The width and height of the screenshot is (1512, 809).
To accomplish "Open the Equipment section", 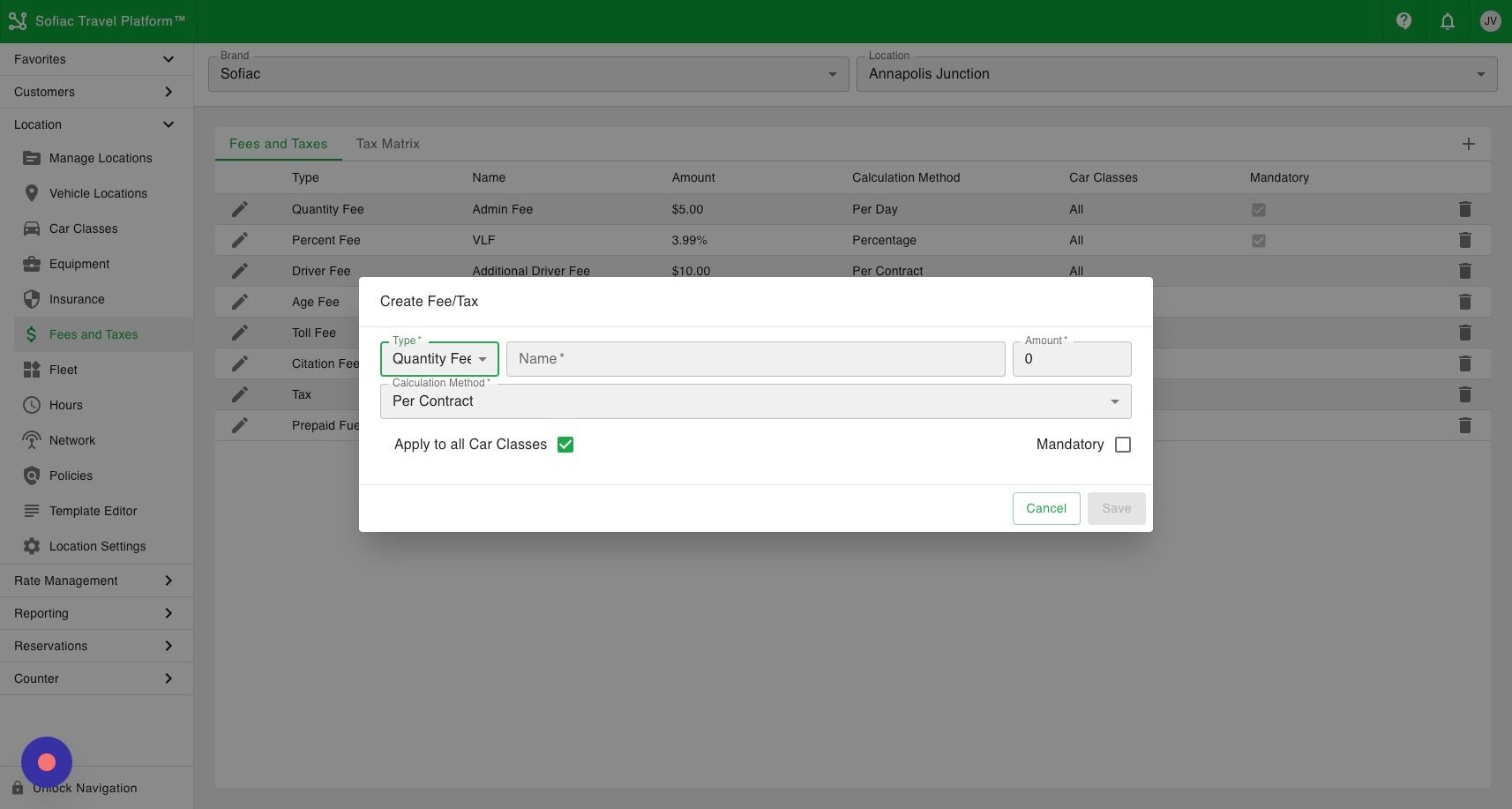I will point(79,264).
